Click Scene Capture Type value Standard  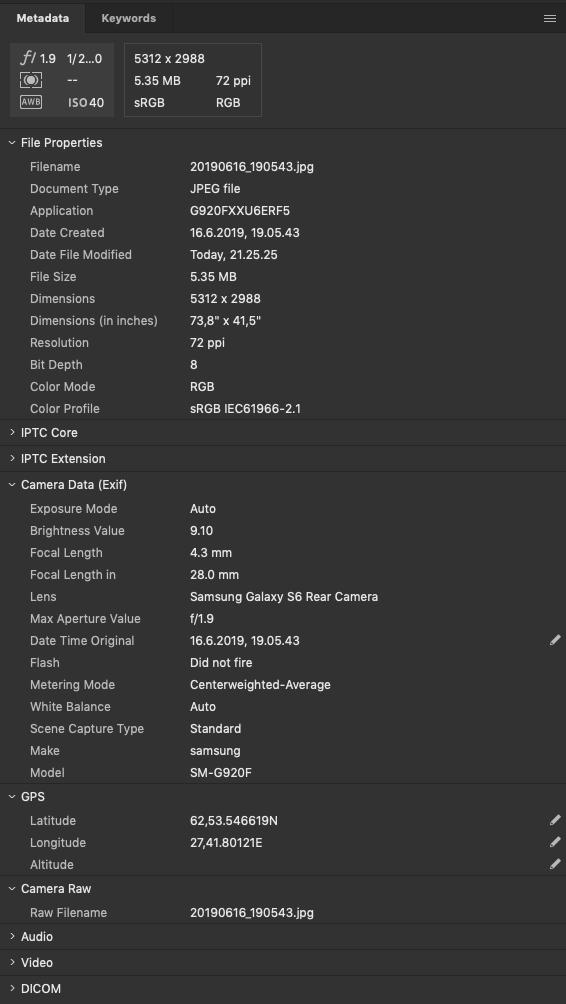coord(216,729)
